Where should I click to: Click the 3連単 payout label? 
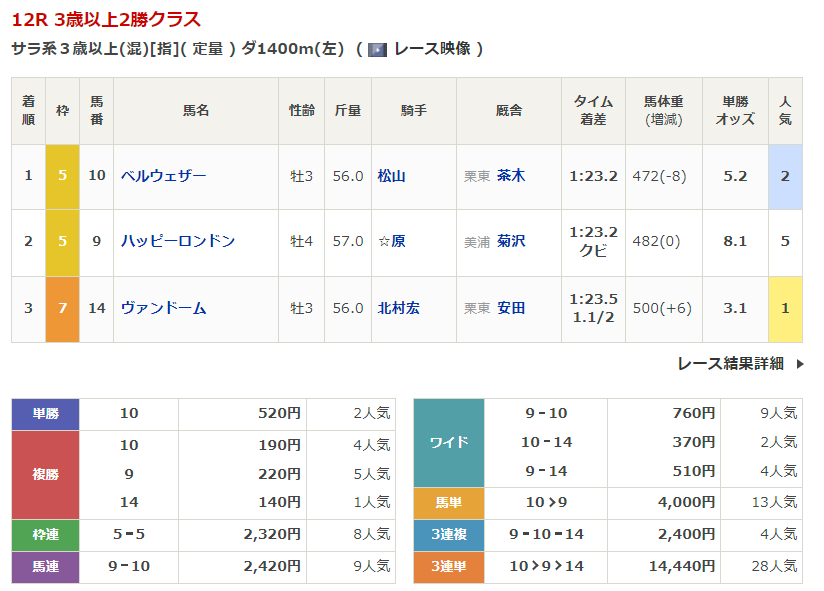pyautogui.click(x=448, y=567)
